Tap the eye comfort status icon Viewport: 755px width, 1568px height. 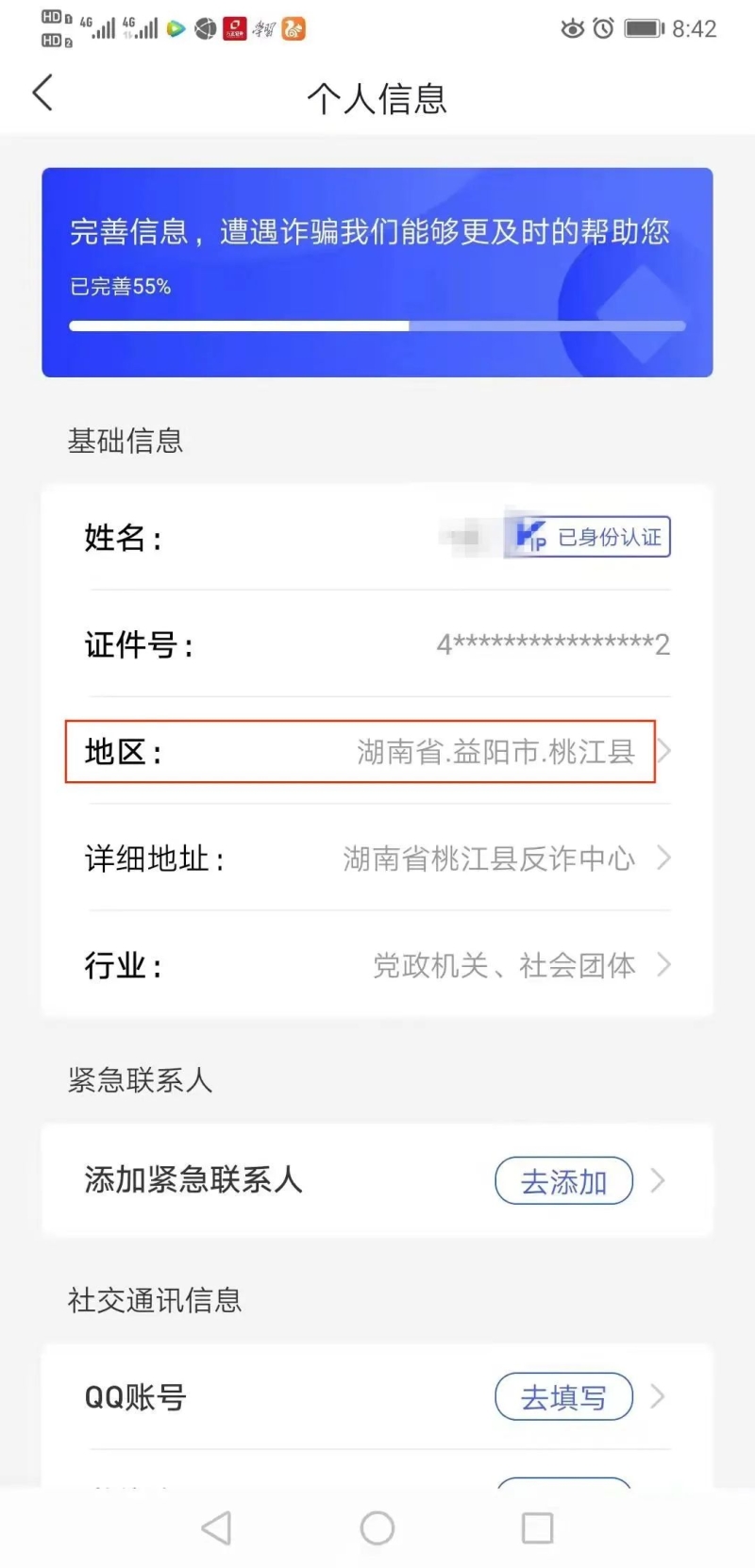coord(572,28)
